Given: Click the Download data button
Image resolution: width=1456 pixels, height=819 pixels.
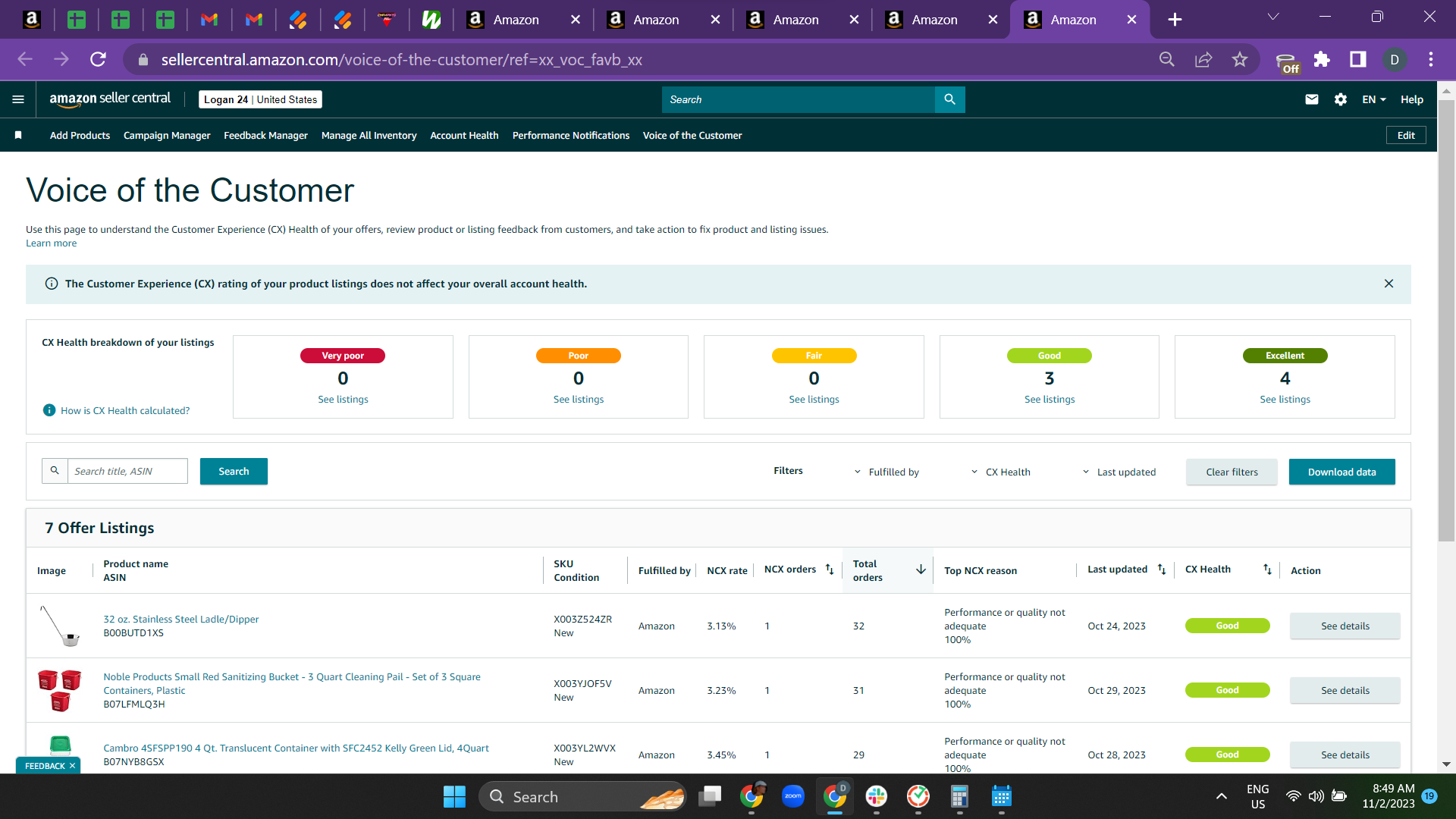Looking at the screenshot, I should pyautogui.click(x=1341, y=472).
